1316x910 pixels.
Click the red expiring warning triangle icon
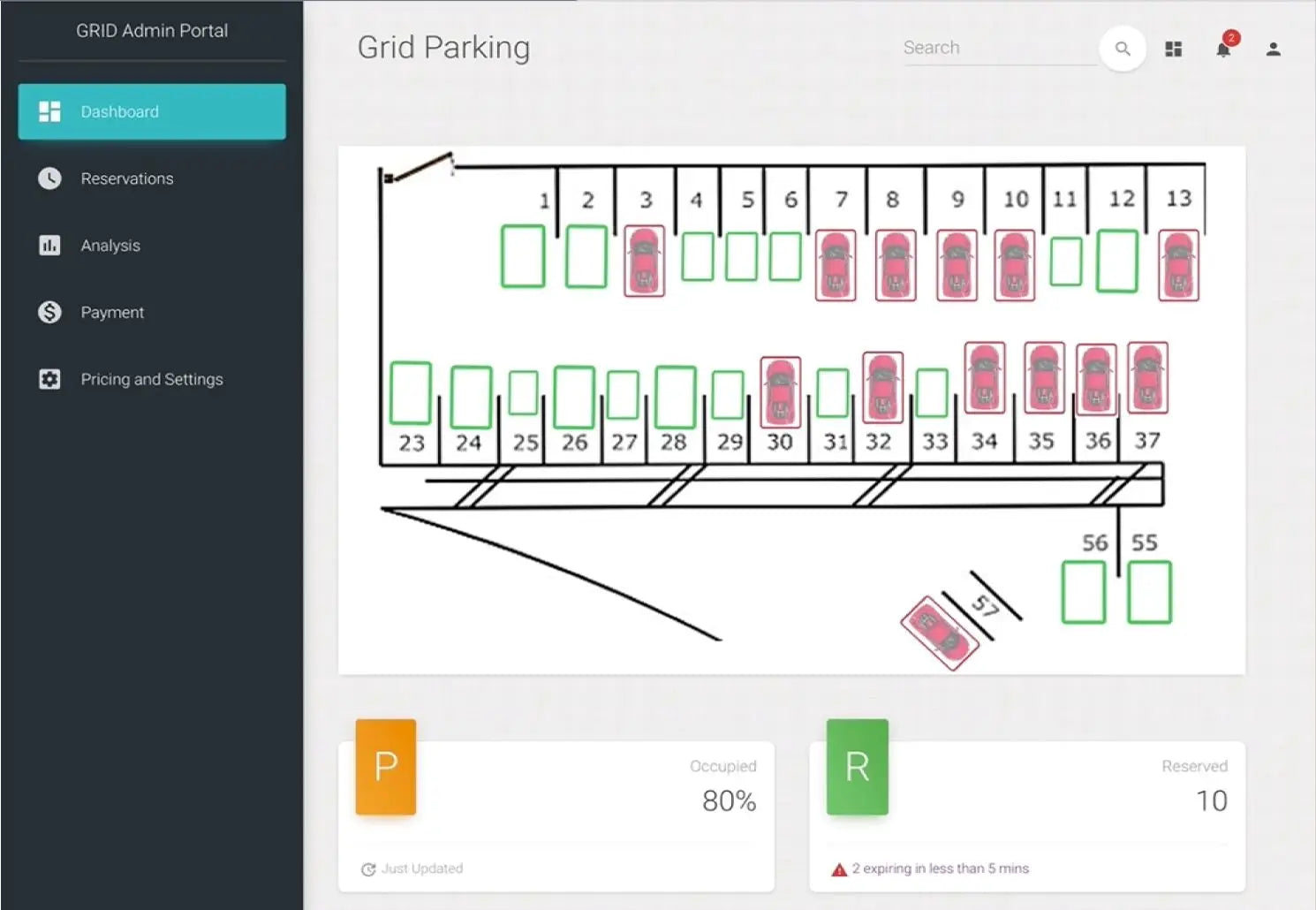click(839, 869)
